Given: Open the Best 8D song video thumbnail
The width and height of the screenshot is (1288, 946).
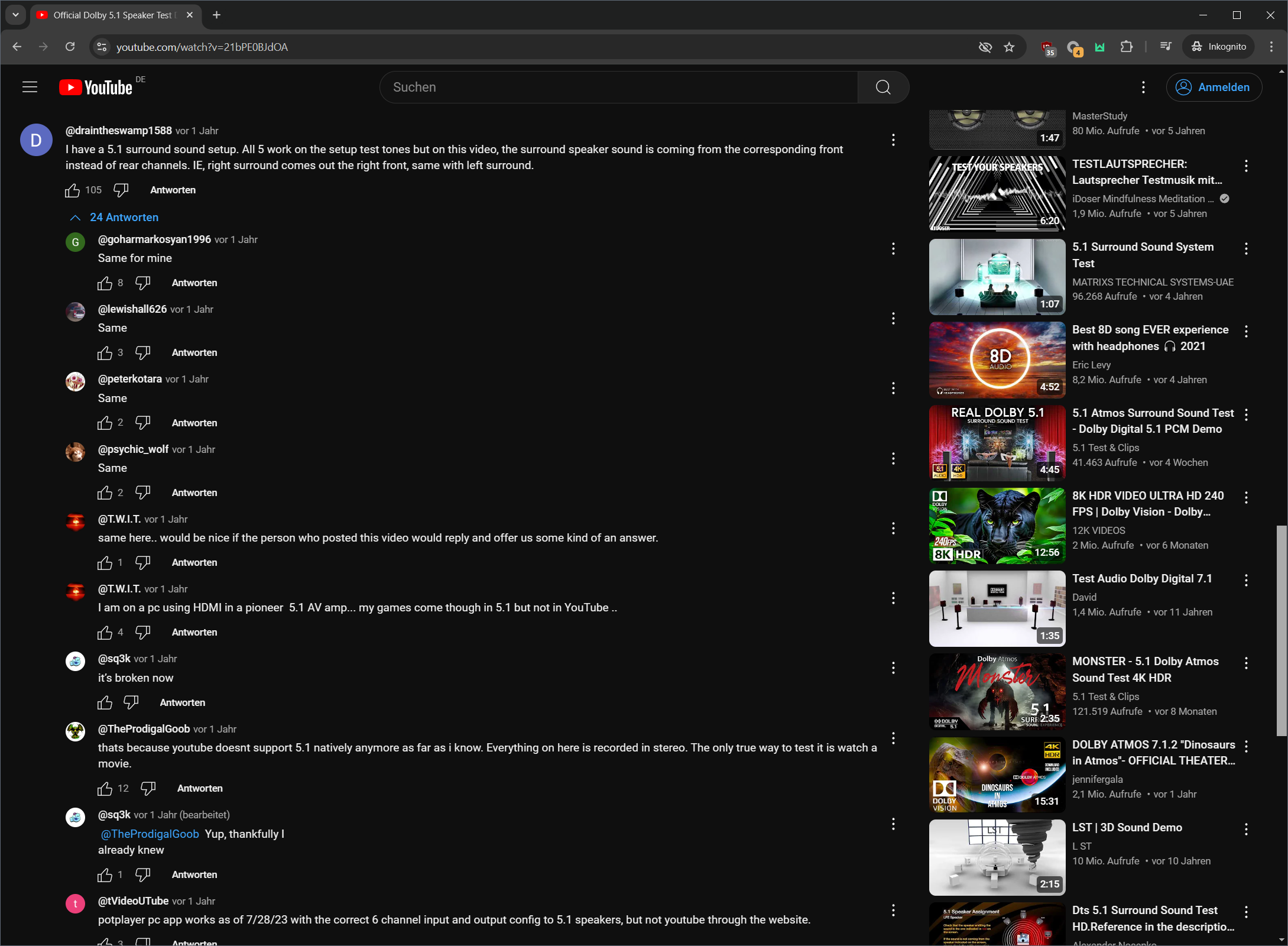Looking at the screenshot, I should coord(997,359).
